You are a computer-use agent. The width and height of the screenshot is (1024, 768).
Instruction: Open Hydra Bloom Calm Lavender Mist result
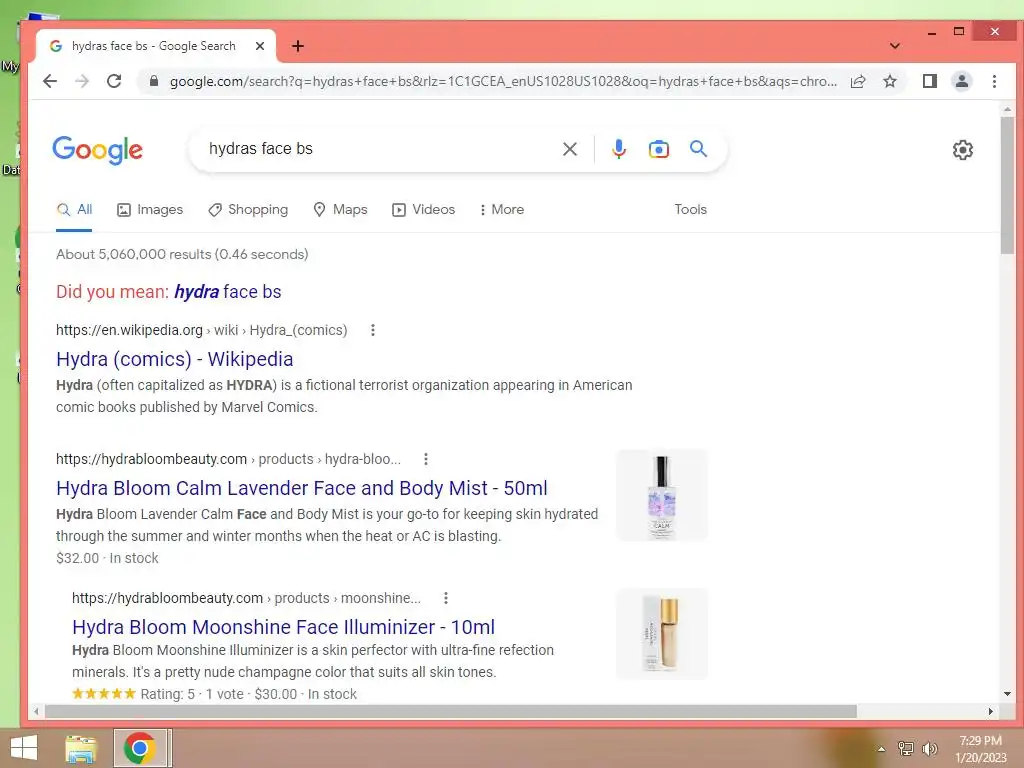point(302,488)
